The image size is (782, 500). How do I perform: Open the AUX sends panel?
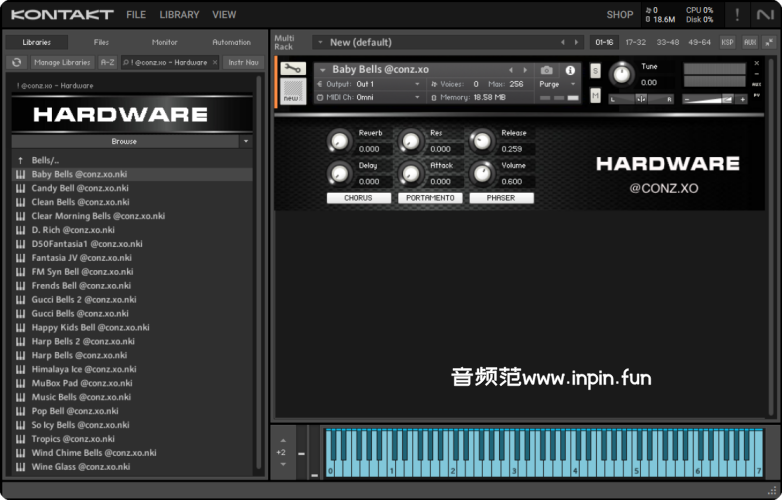749,42
